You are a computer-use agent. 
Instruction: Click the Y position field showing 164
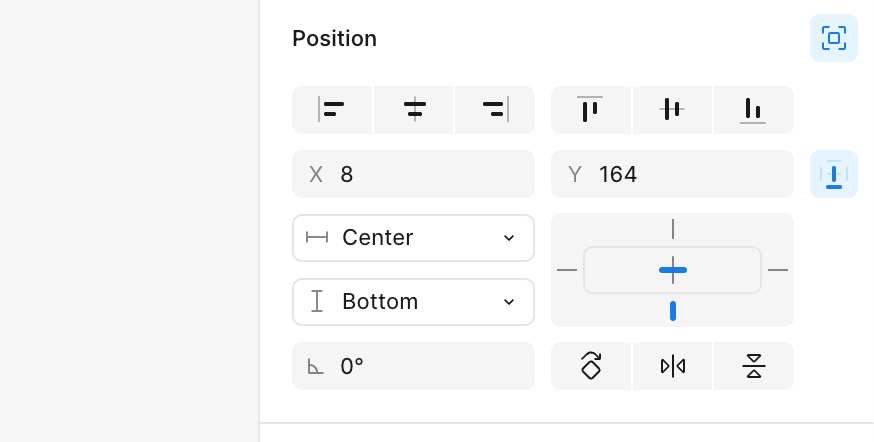pyautogui.click(x=672, y=174)
